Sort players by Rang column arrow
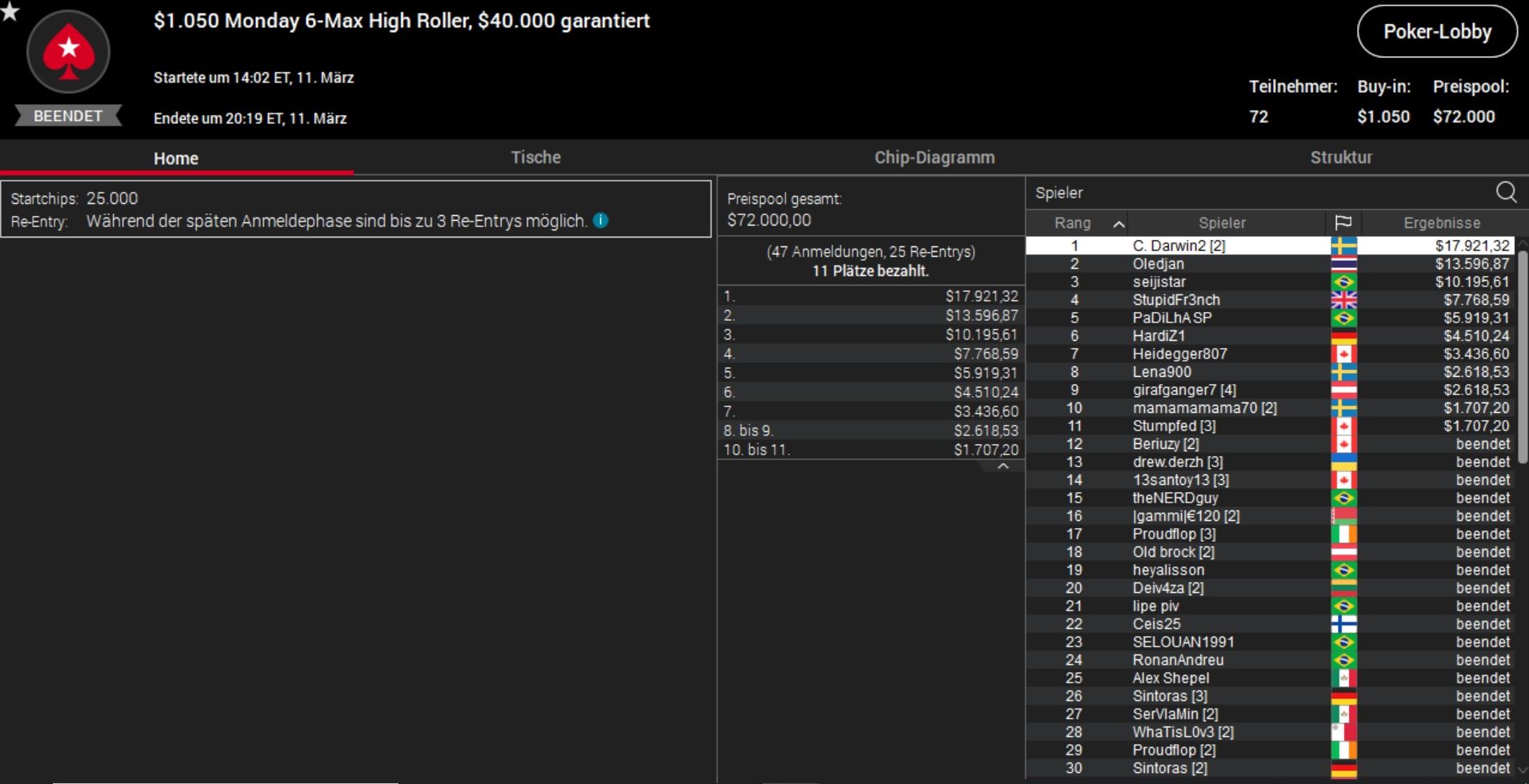The height and width of the screenshot is (784, 1529). pyautogui.click(x=1119, y=224)
